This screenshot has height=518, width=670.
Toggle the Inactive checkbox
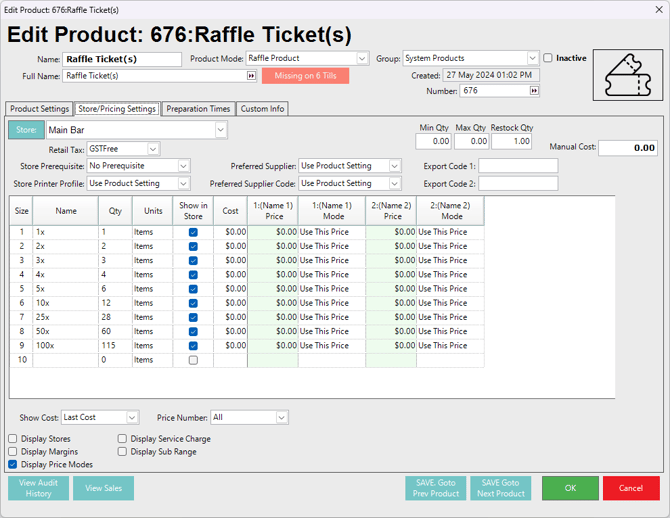548,58
